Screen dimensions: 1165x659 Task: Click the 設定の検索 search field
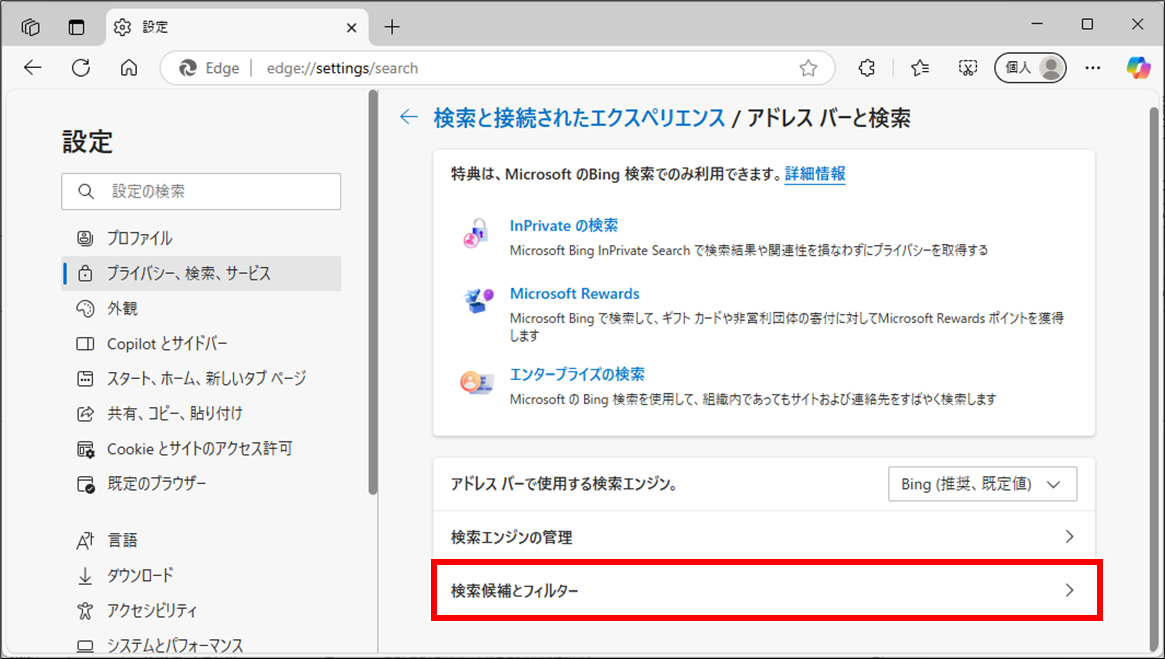click(x=201, y=192)
